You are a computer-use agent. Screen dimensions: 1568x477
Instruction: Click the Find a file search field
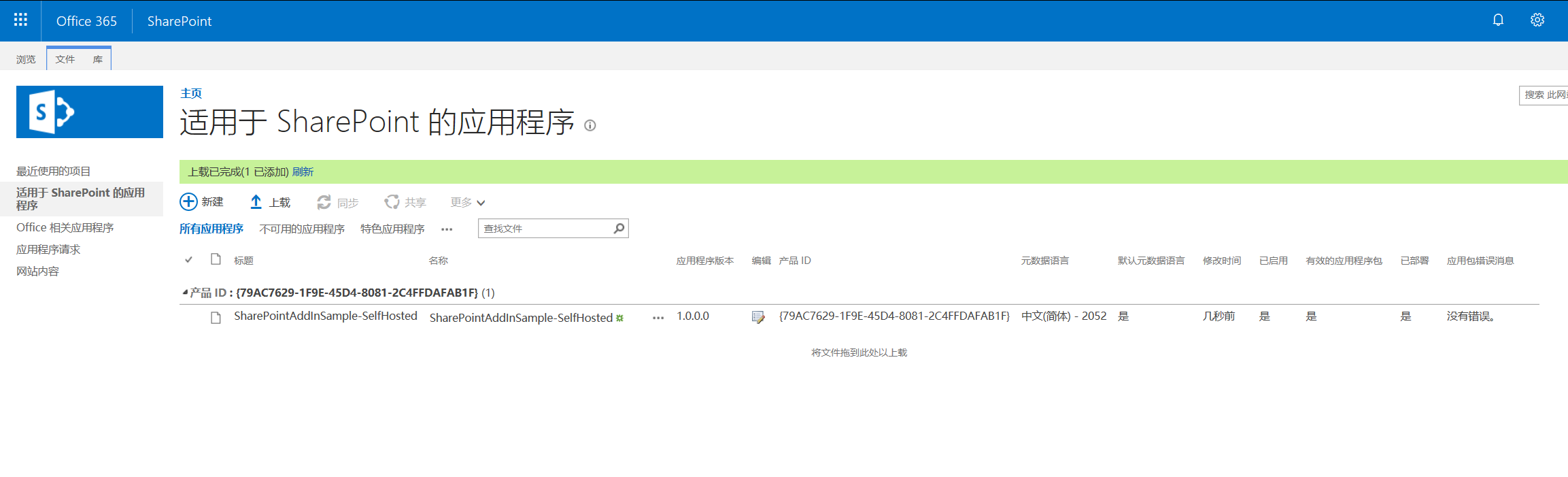[x=544, y=229]
